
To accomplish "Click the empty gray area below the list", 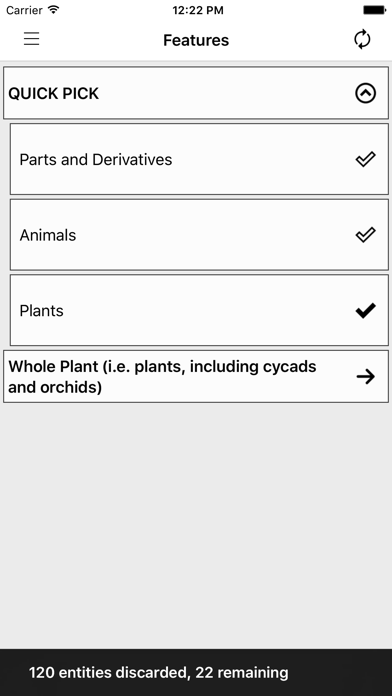I will pos(196,524).
